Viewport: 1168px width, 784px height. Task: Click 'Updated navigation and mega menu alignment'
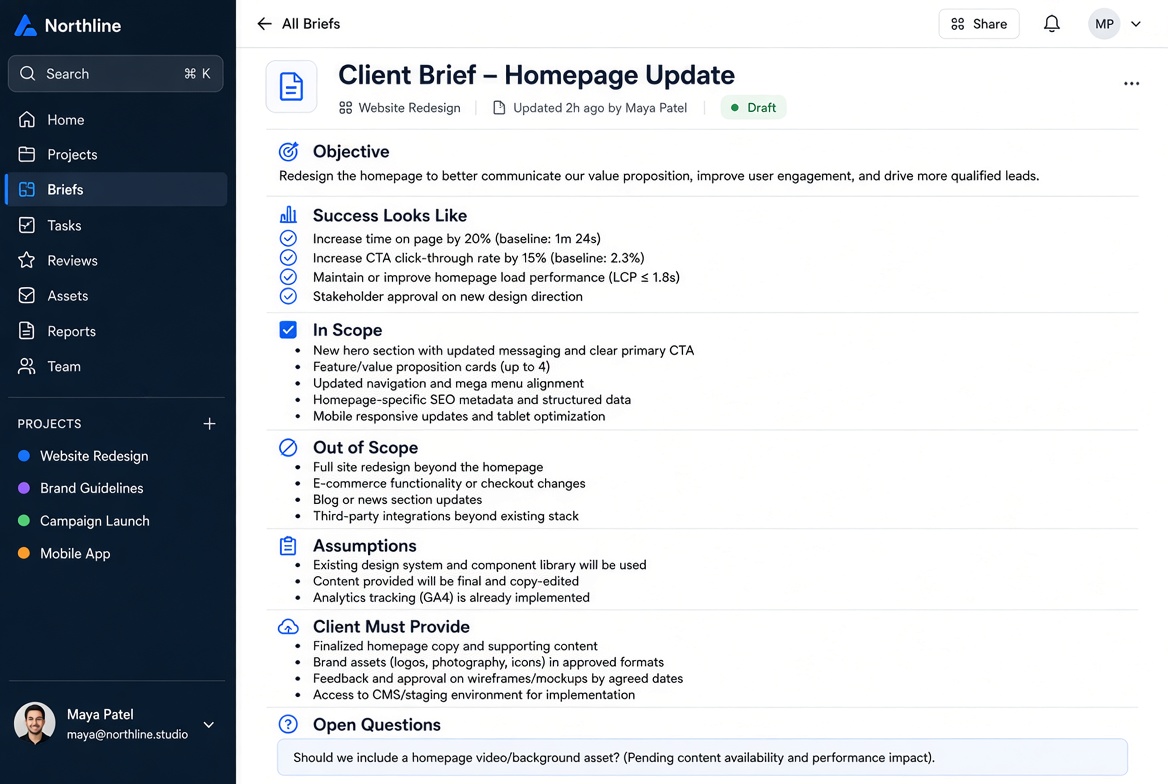click(448, 383)
